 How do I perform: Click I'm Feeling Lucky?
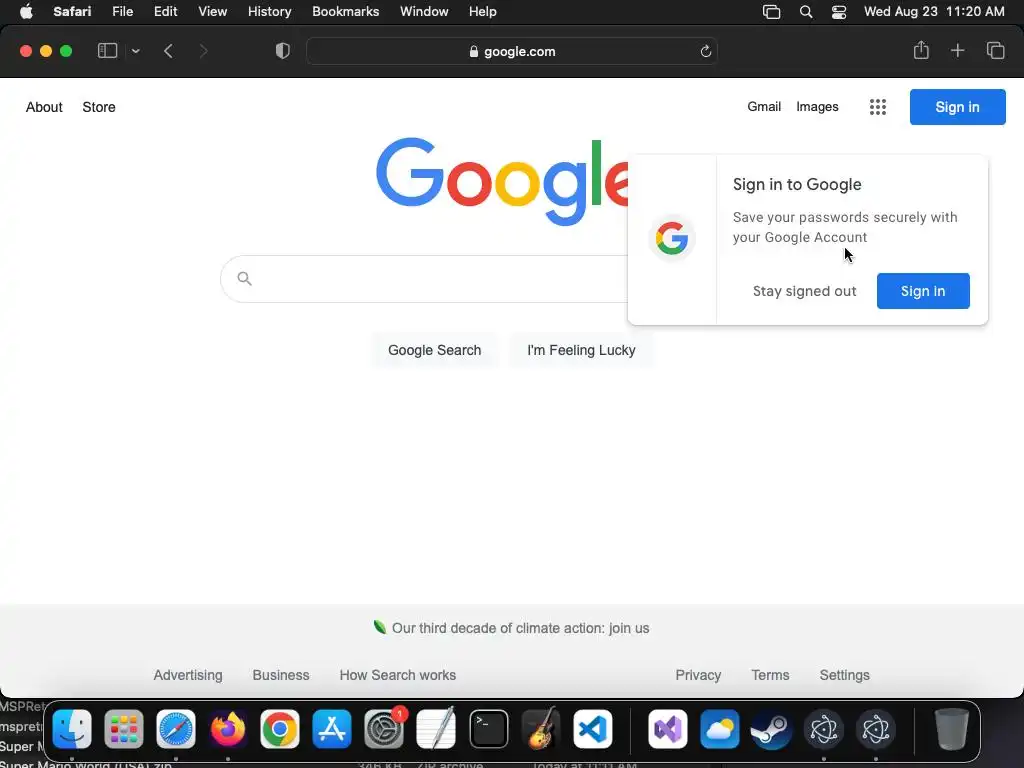pyautogui.click(x=581, y=350)
